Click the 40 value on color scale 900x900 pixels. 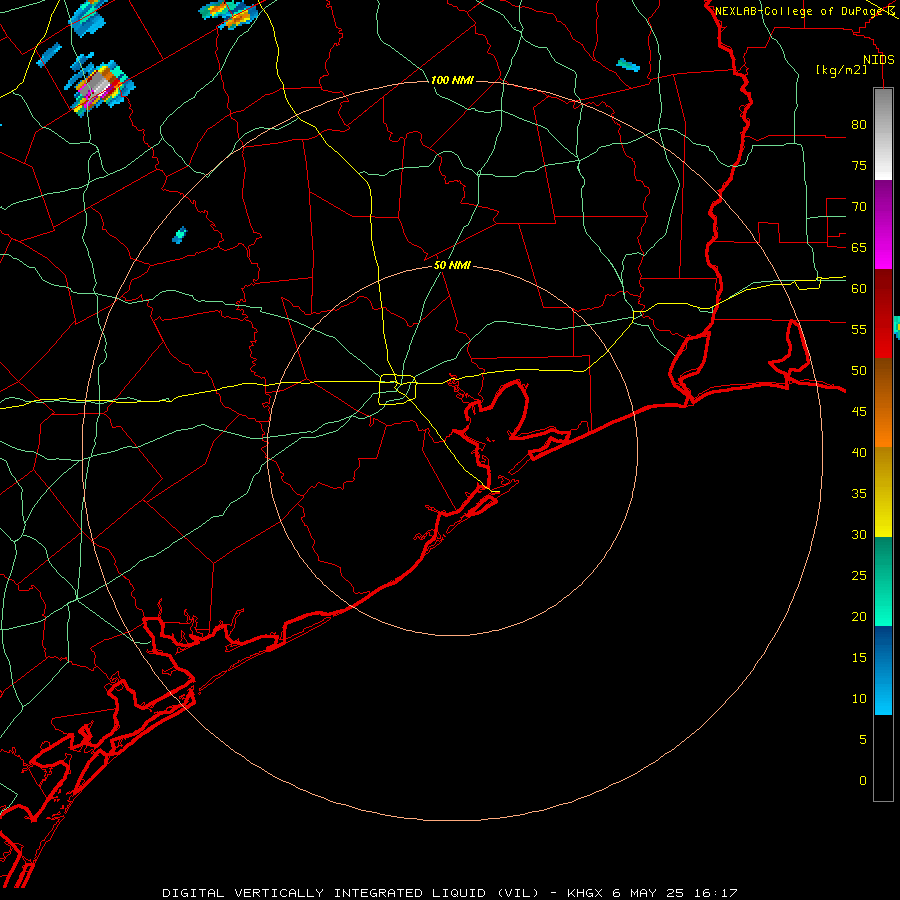(859, 452)
